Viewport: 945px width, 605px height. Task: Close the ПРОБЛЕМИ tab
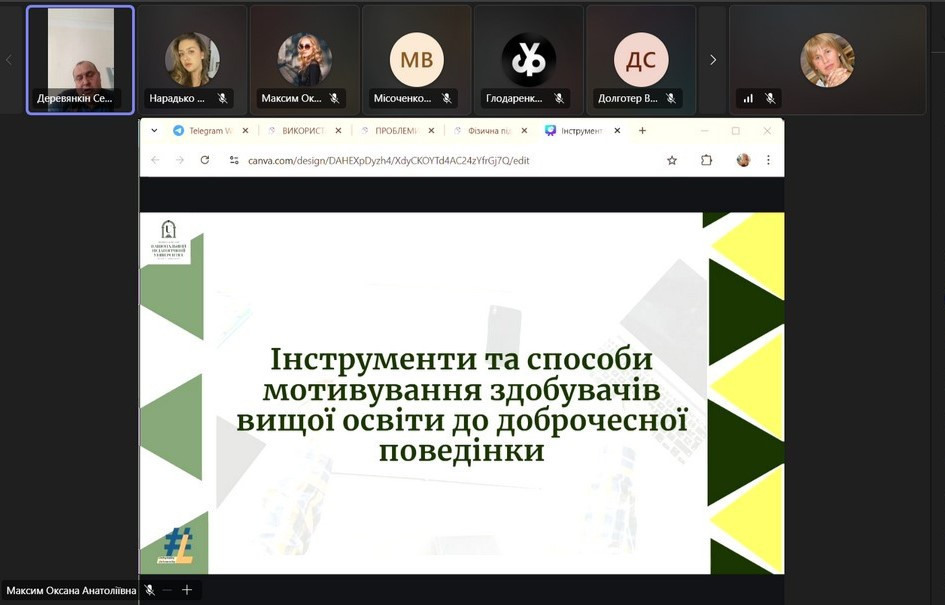(431, 130)
